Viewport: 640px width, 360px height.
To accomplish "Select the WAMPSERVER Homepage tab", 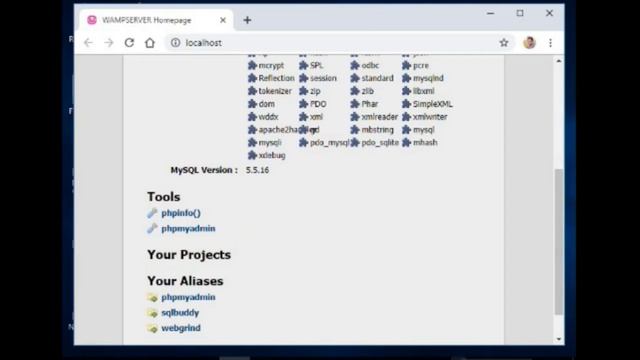I will tap(156, 20).
